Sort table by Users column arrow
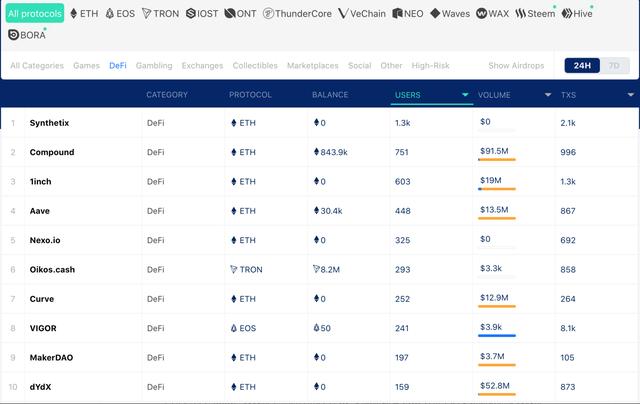 466,95
